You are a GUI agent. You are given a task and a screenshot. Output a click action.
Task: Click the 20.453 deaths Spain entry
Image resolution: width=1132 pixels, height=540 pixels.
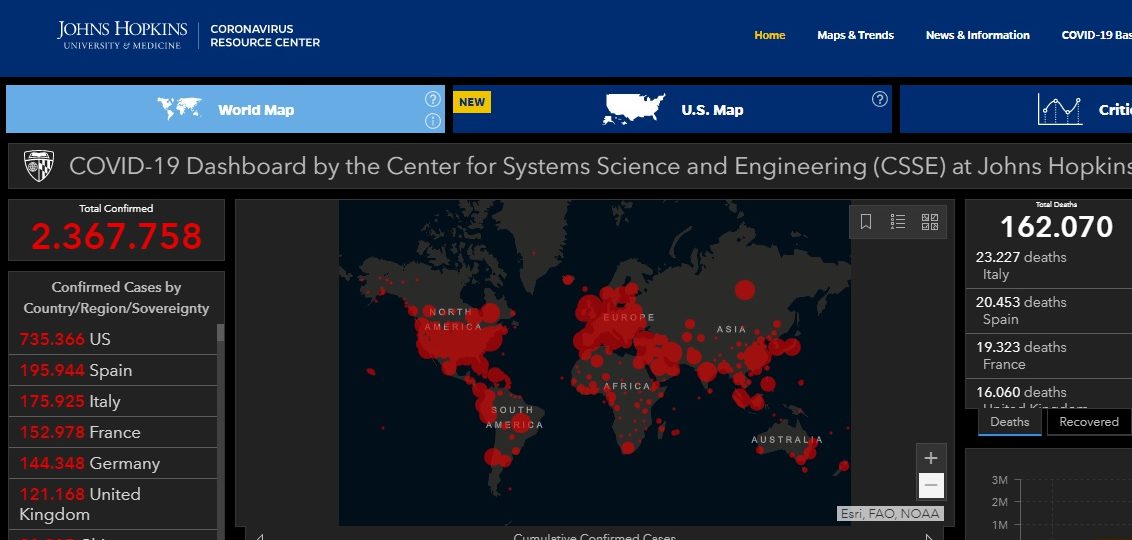pos(1048,310)
